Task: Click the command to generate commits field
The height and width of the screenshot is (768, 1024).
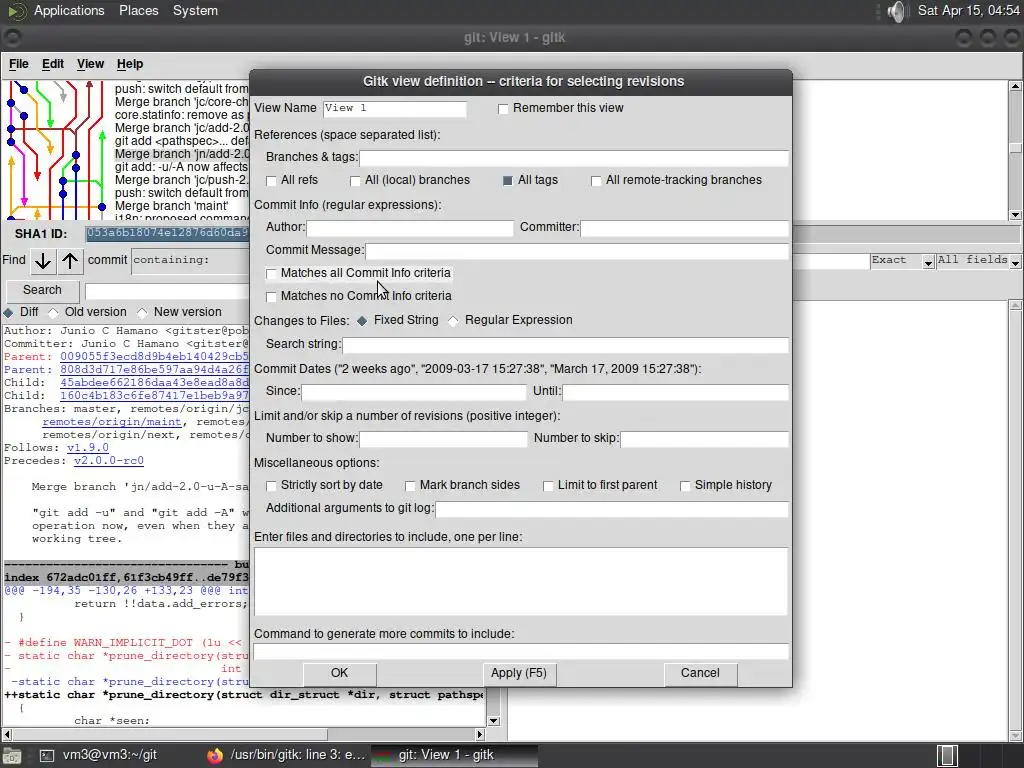Action: click(520, 651)
